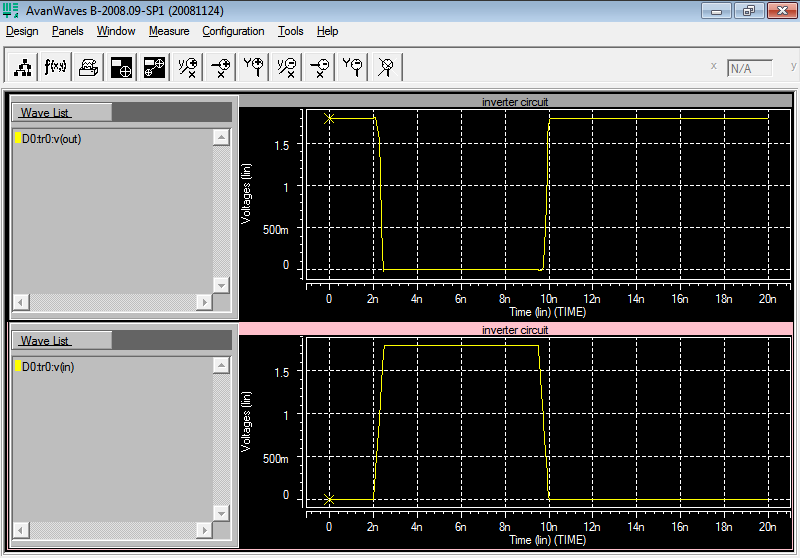Screen dimensions: 800x558
Task: Click the print waveform icon
Action: click(88, 67)
